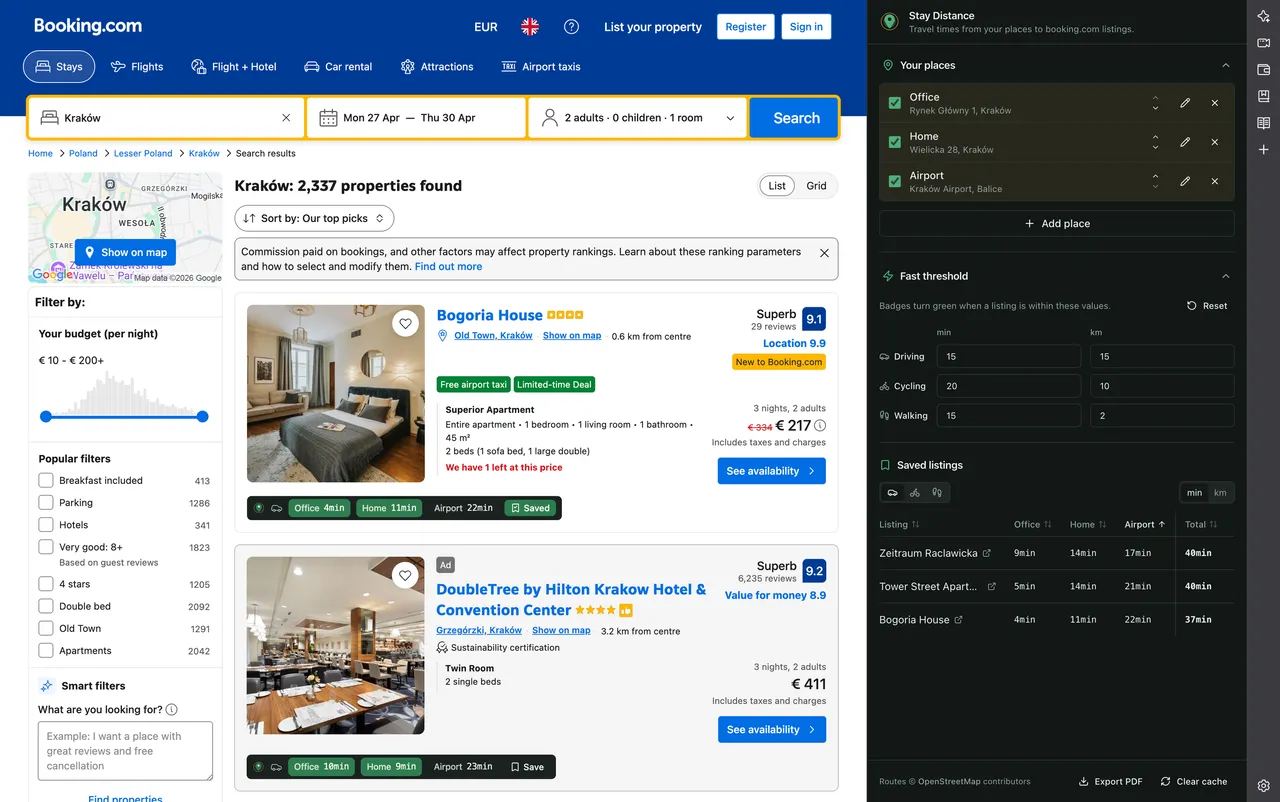Tick the Breakfast included filter
The height and width of the screenshot is (802, 1280).
tap(46, 480)
